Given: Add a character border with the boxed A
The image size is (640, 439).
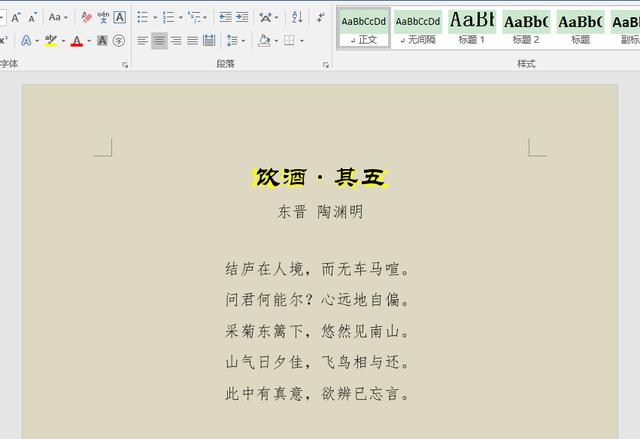Looking at the screenshot, I should 120,17.
